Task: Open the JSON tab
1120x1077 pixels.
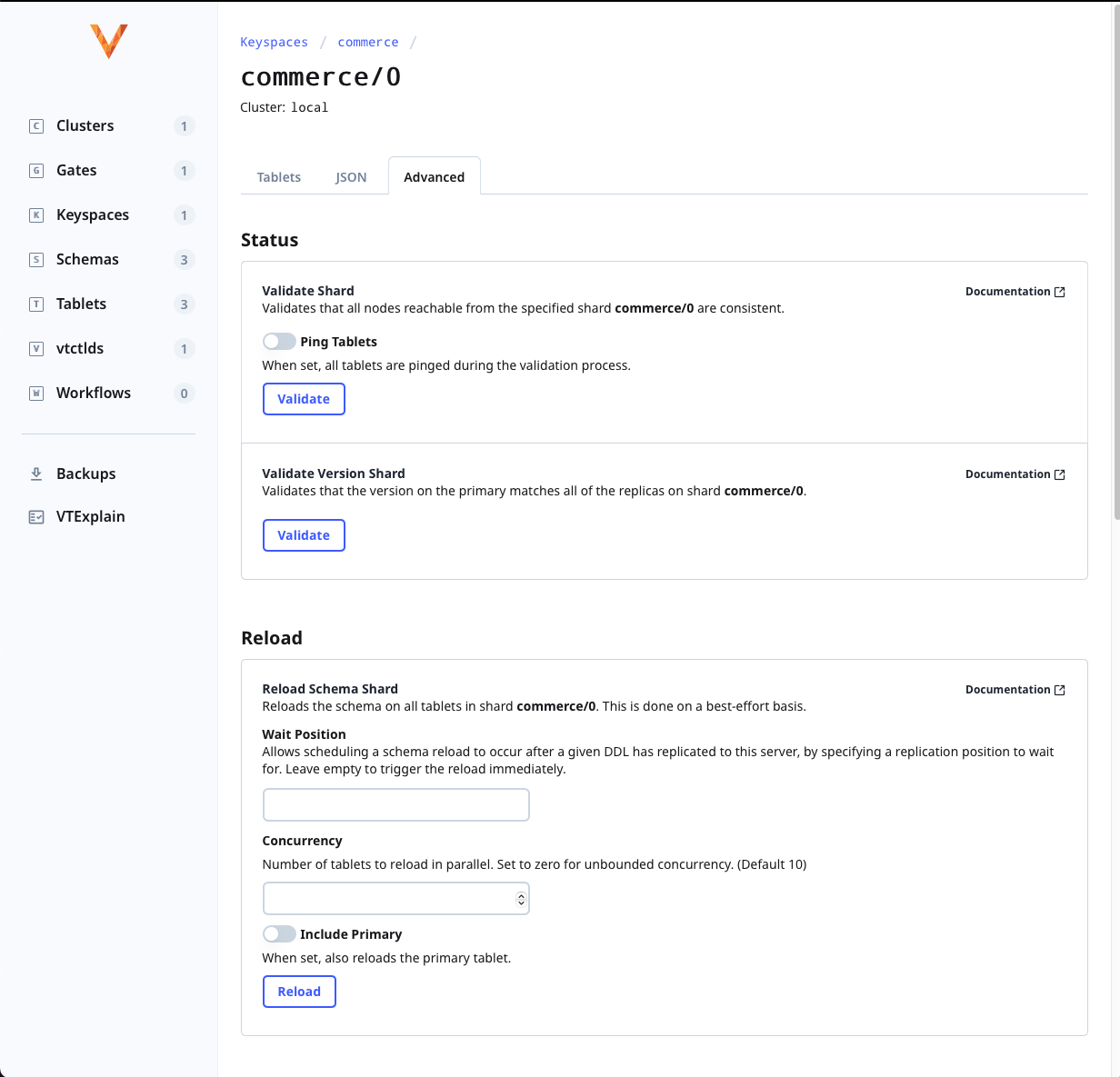Action: 351,176
